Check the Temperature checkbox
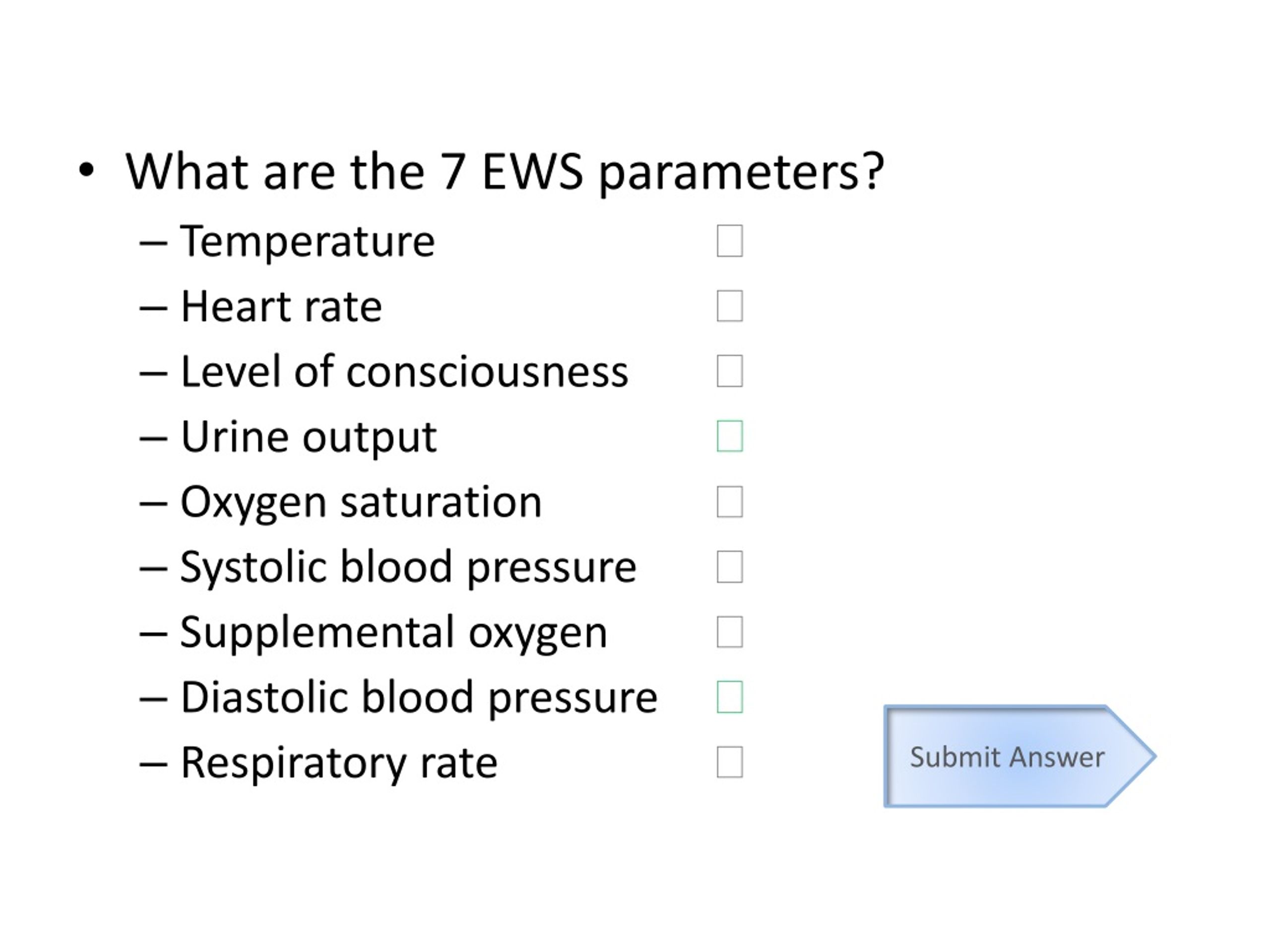1270x952 pixels. pos(730,240)
